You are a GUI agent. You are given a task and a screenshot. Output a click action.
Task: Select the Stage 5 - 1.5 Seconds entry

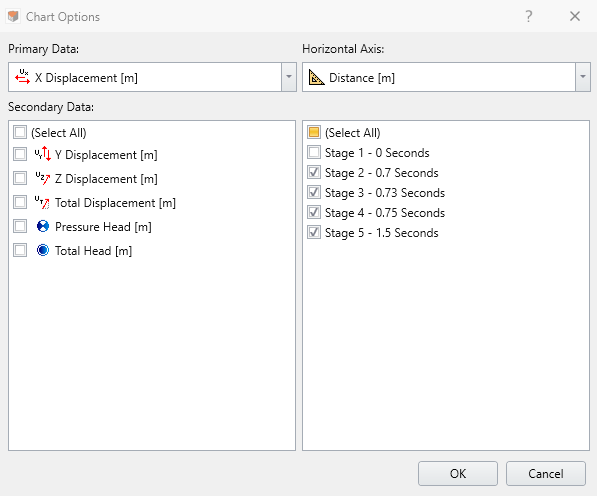click(382, 233)
